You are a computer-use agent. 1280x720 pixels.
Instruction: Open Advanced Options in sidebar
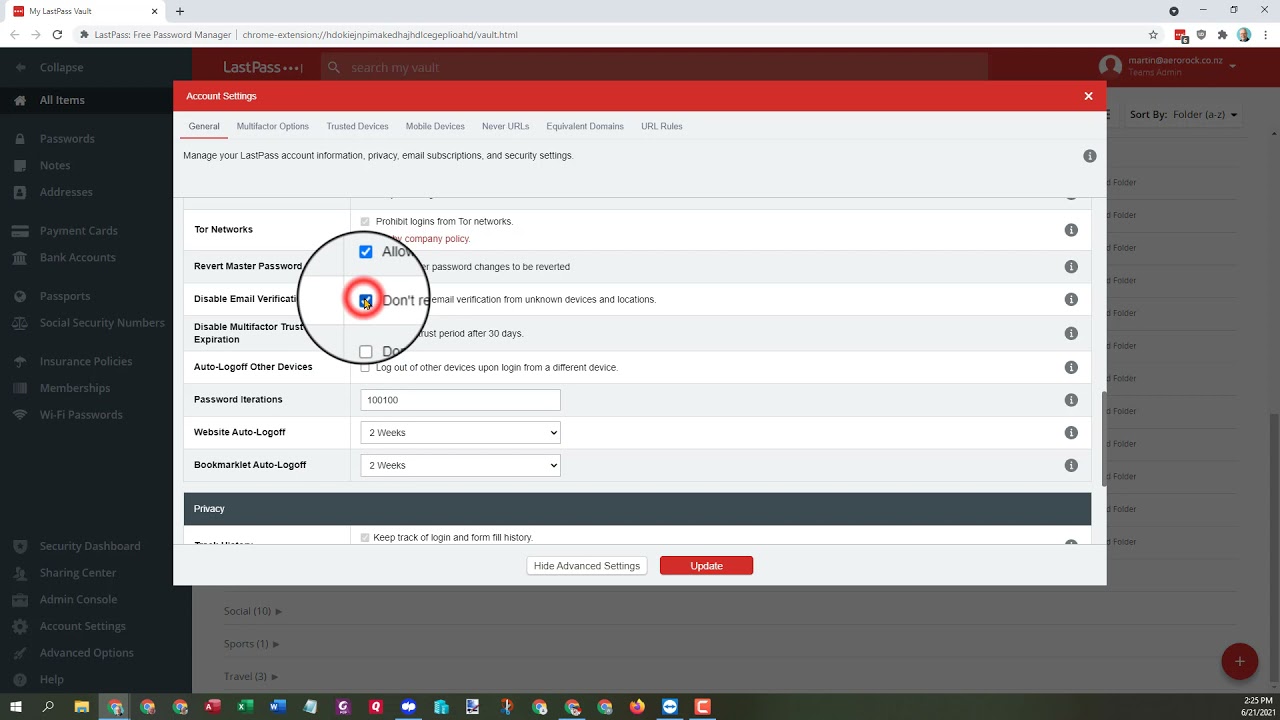tap(73, 653)
